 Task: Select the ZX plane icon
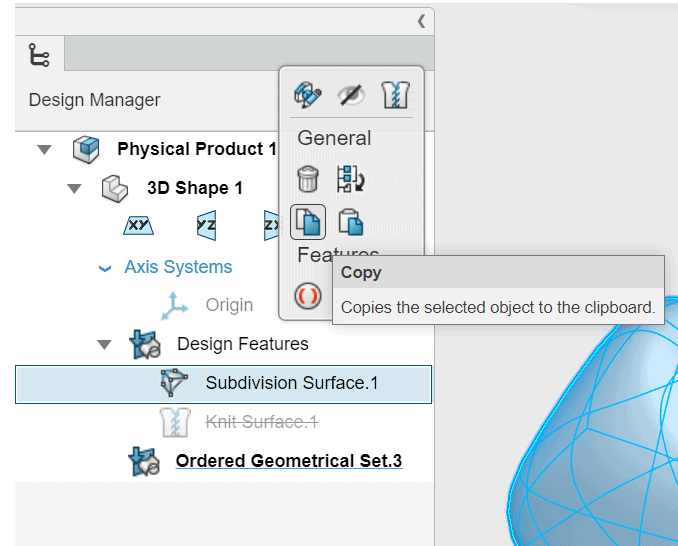tap(272, 225)
